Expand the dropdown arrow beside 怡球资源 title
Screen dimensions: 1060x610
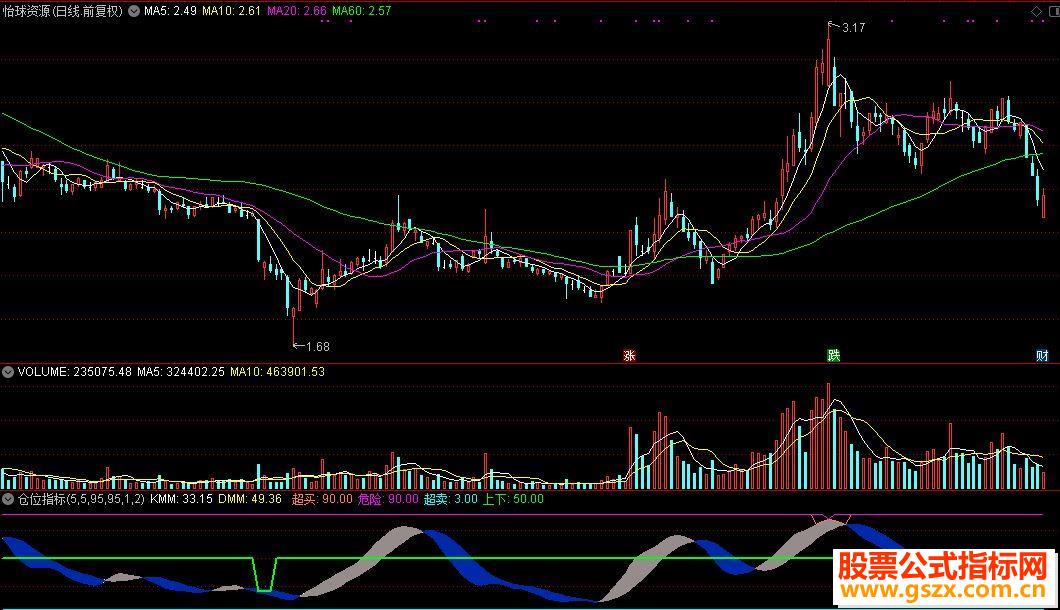tap(134, 11)
